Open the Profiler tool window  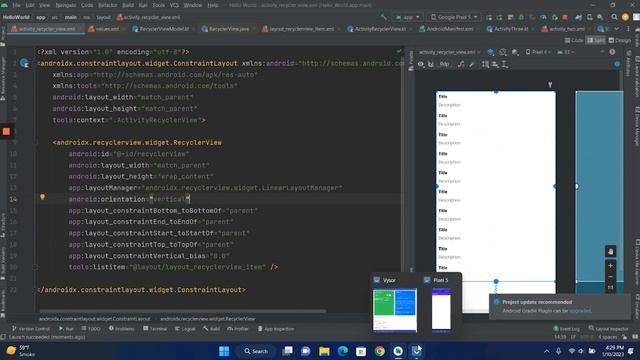[x=238, y=329]
